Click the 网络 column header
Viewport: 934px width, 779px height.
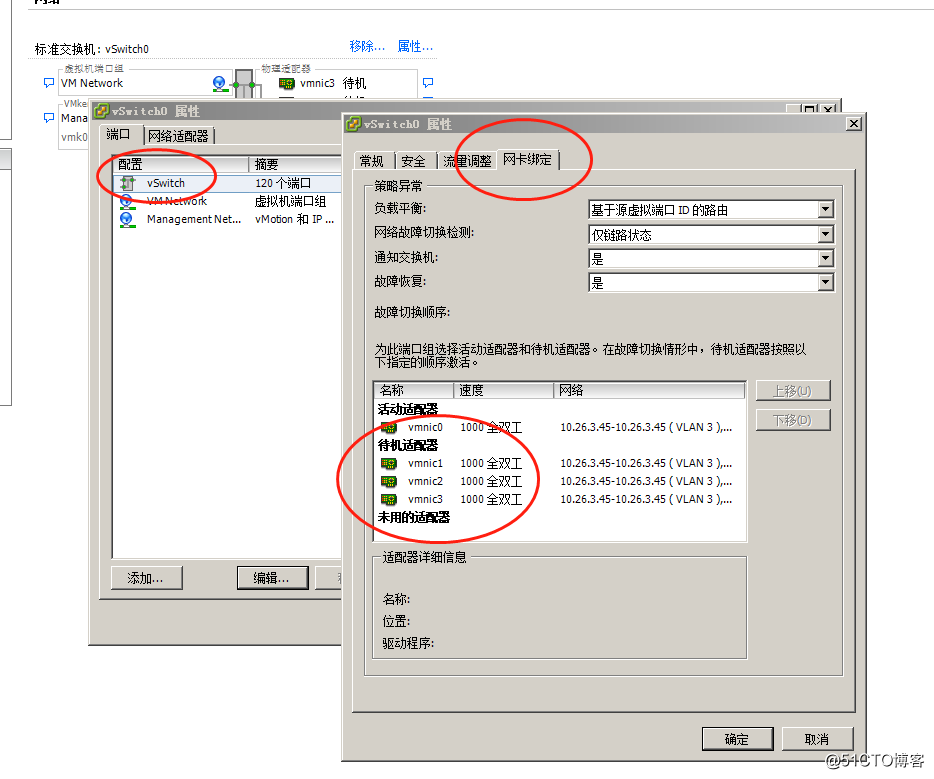tap(649, 390)
